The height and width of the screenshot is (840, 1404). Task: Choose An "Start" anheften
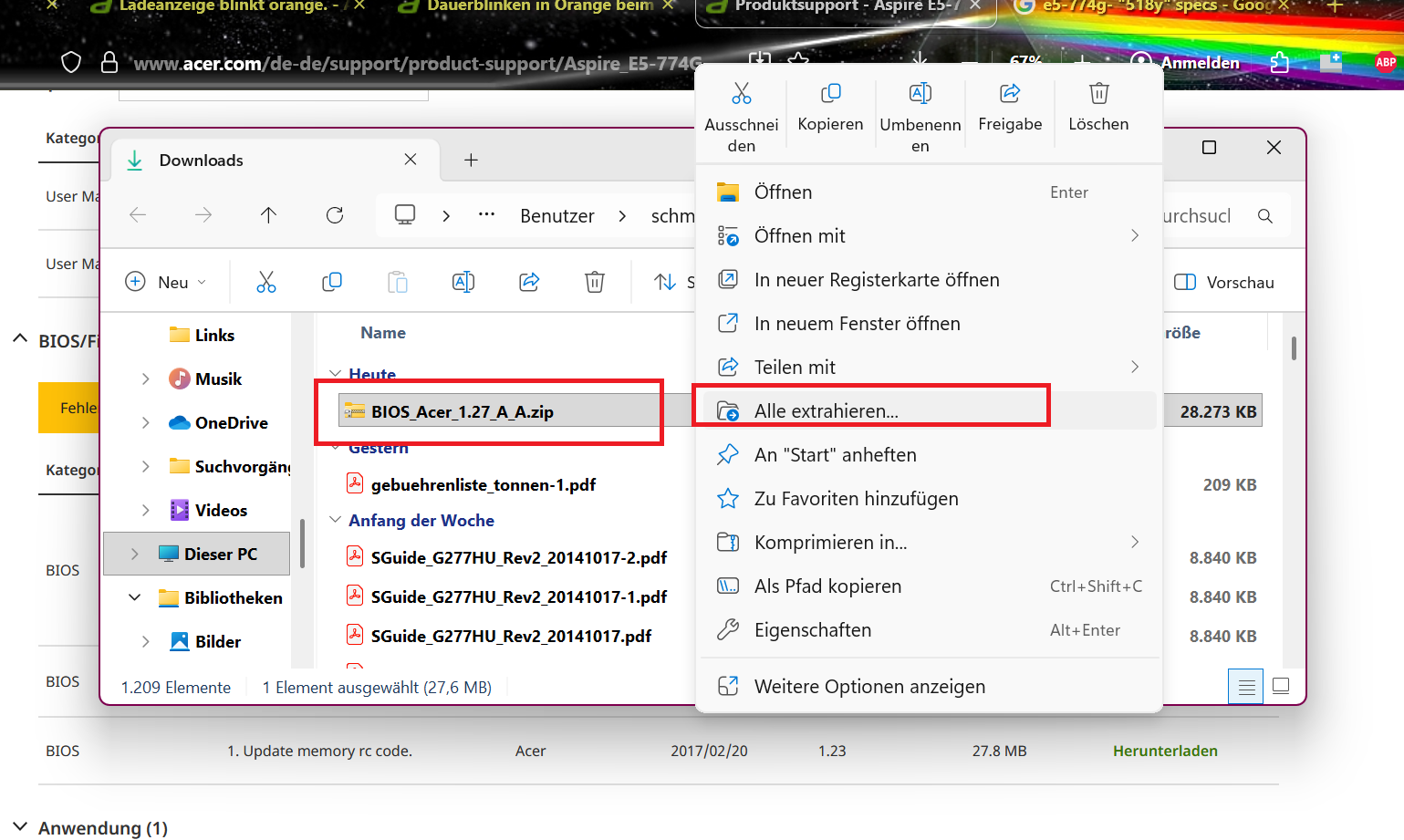(x=929, y=455)
